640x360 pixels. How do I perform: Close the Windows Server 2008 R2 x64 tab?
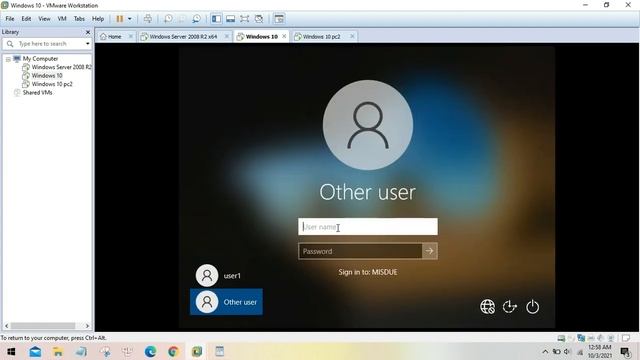[227, 37]
